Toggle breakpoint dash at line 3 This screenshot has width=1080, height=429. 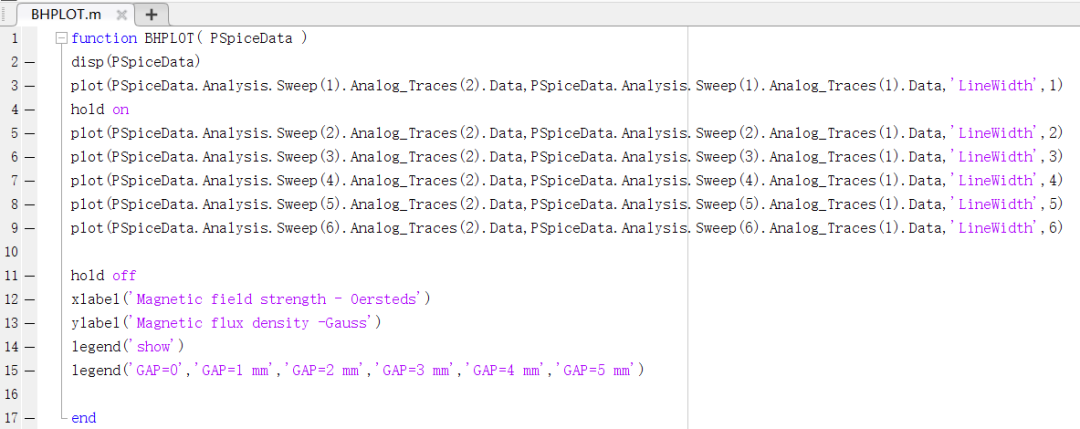point(29,86)
